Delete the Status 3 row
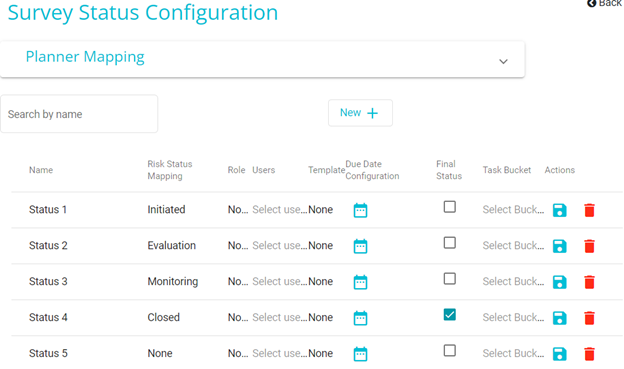624x369 pixels. pyautogui.click(x=589, y=281)
